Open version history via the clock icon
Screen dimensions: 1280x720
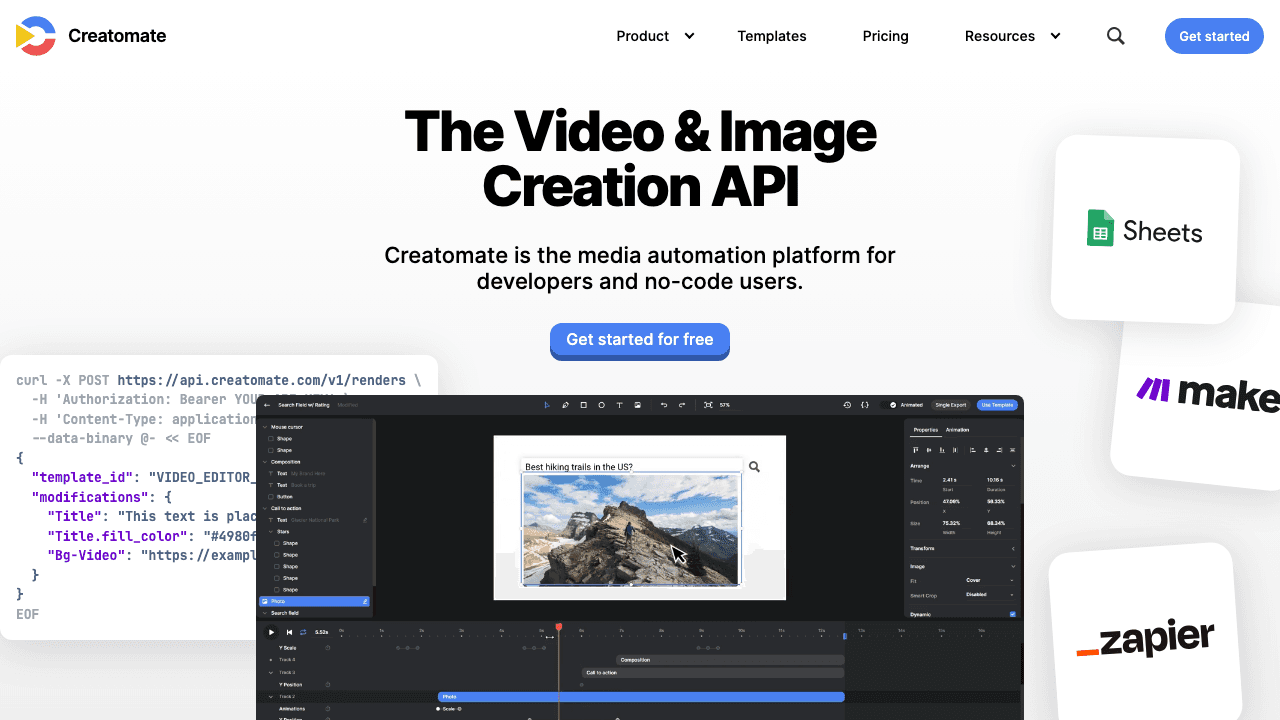(847, 405)
